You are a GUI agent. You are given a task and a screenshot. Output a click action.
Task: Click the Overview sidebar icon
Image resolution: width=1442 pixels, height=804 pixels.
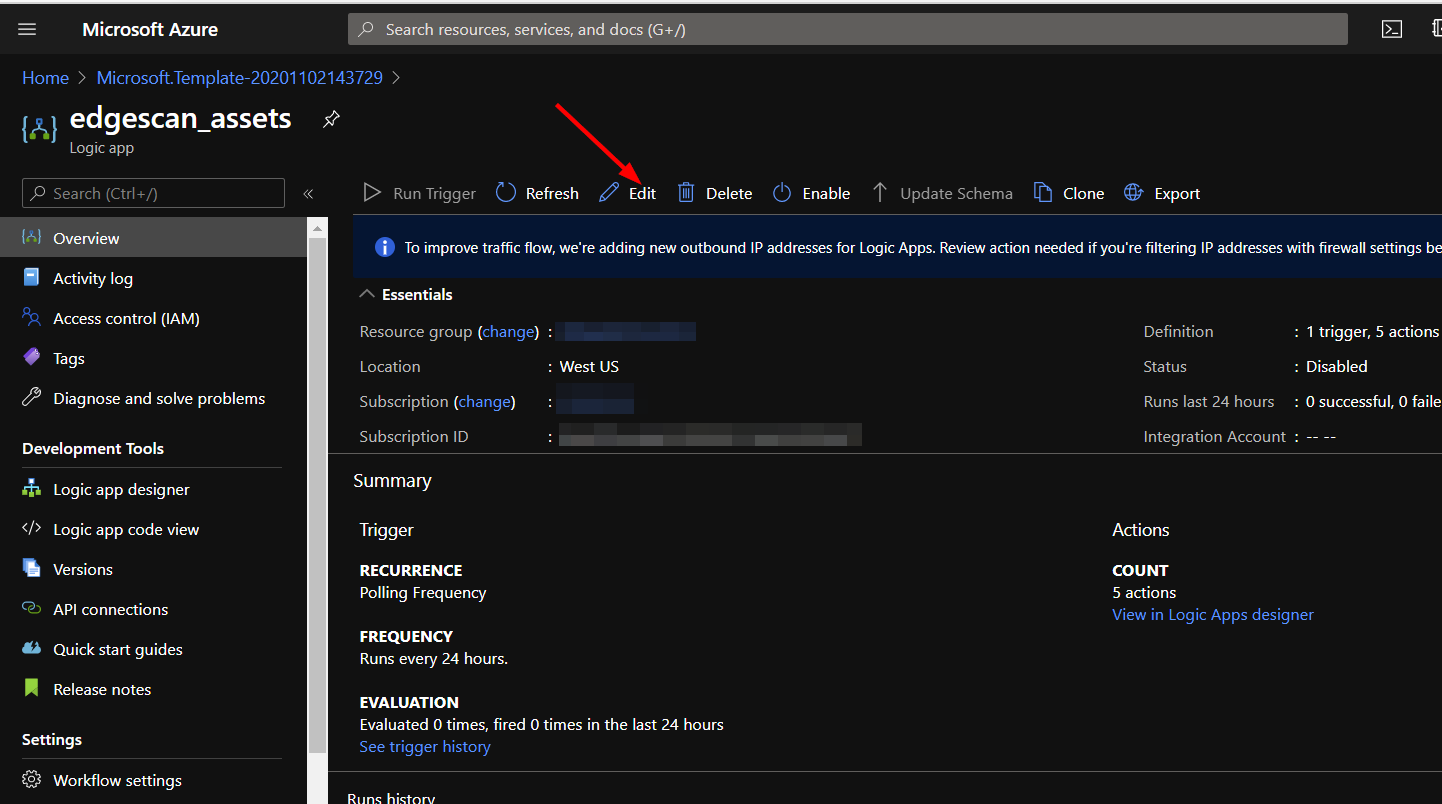point(32,238)
